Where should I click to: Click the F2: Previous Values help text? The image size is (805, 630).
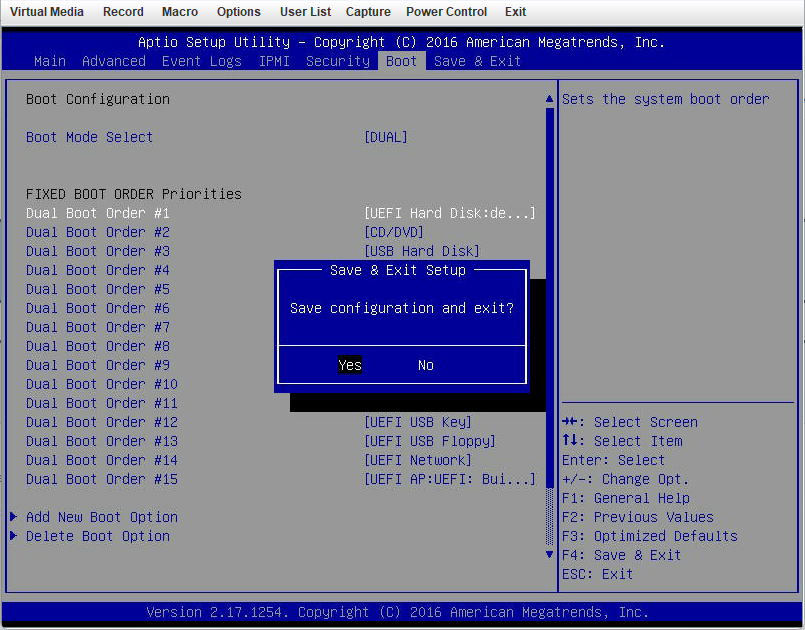pos(638,517)
